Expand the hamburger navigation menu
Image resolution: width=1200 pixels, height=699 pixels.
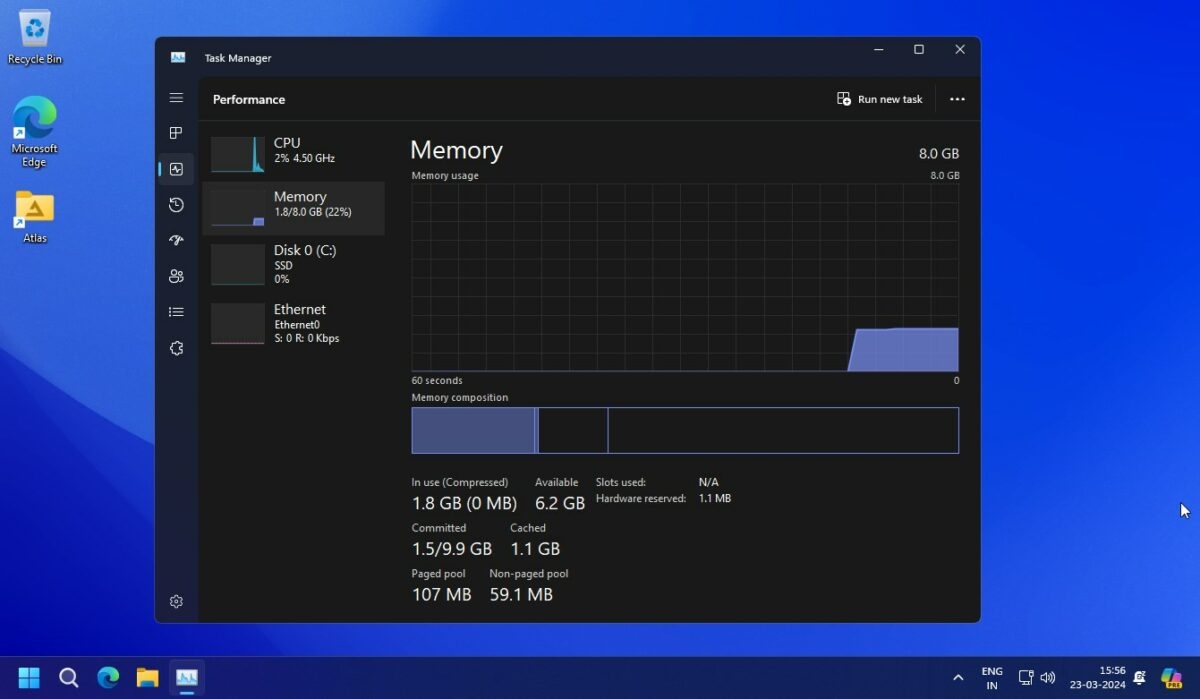(x=176, y=98)
